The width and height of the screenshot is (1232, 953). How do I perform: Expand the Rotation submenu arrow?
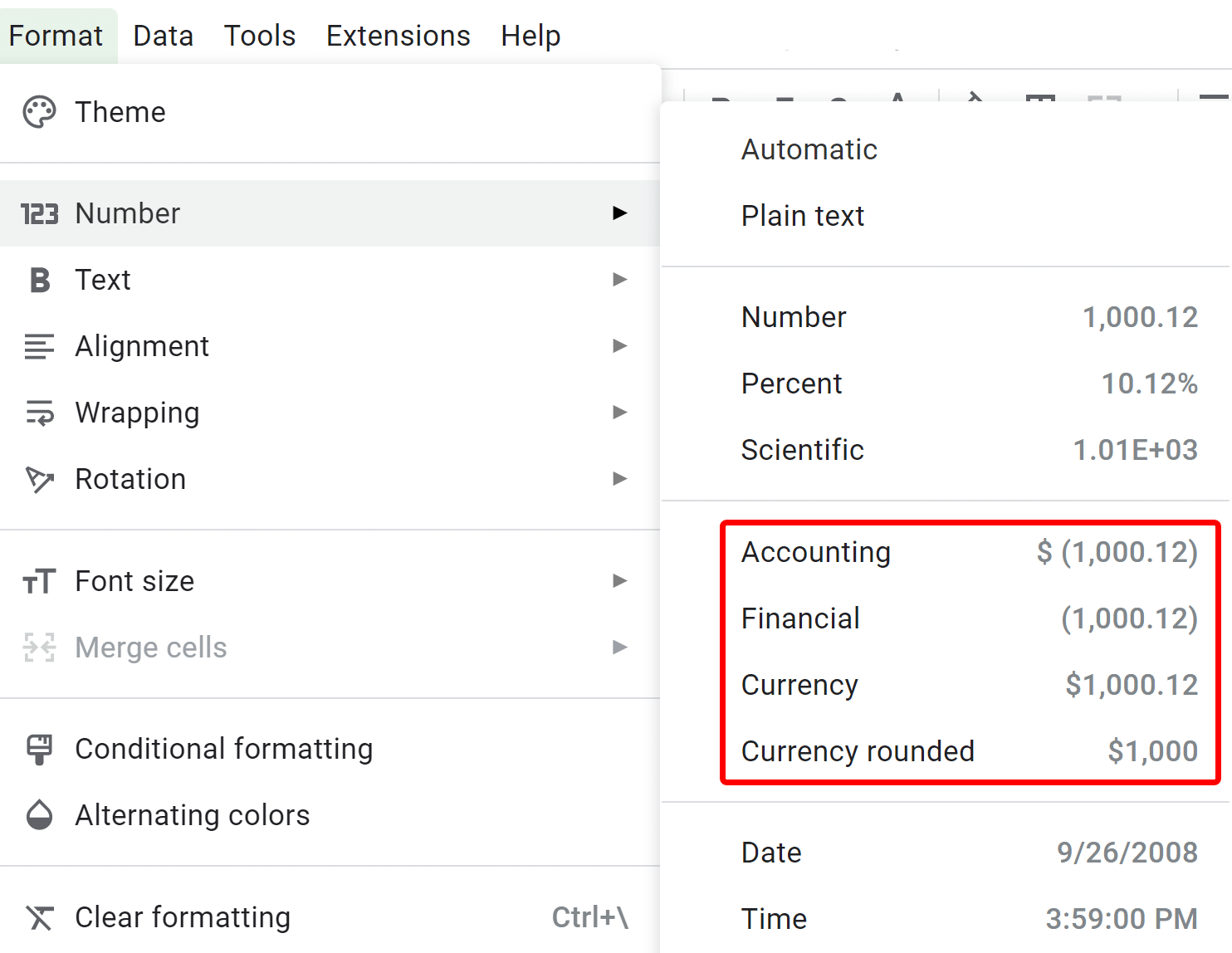coord(619,479)
